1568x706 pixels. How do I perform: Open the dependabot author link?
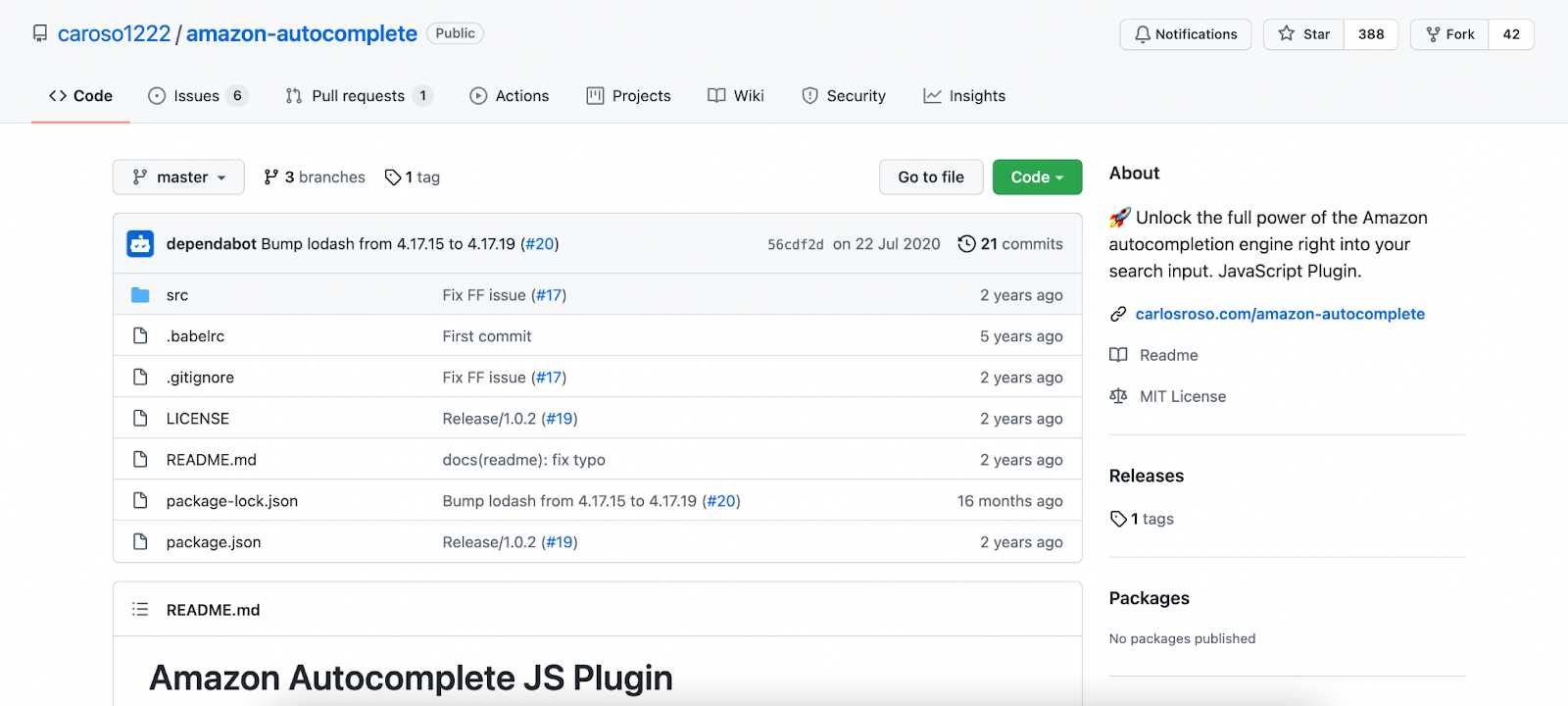[x=211, y=244]
